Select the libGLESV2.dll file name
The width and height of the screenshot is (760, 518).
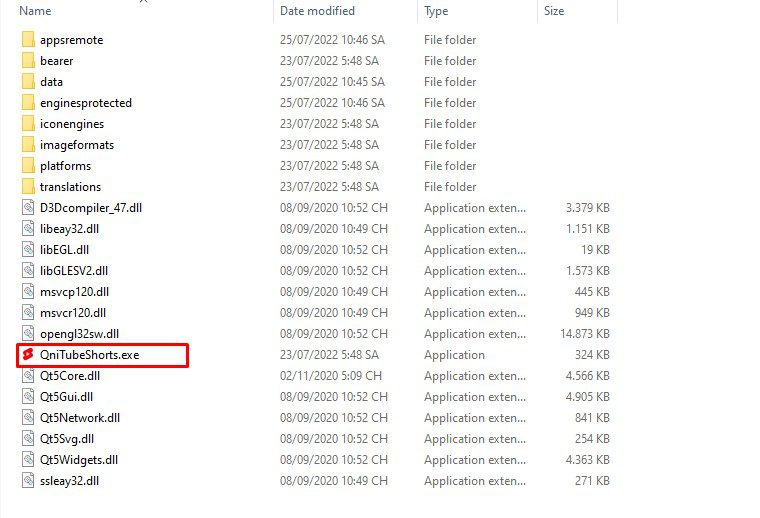pyautogui.click(x=74, y=270)
